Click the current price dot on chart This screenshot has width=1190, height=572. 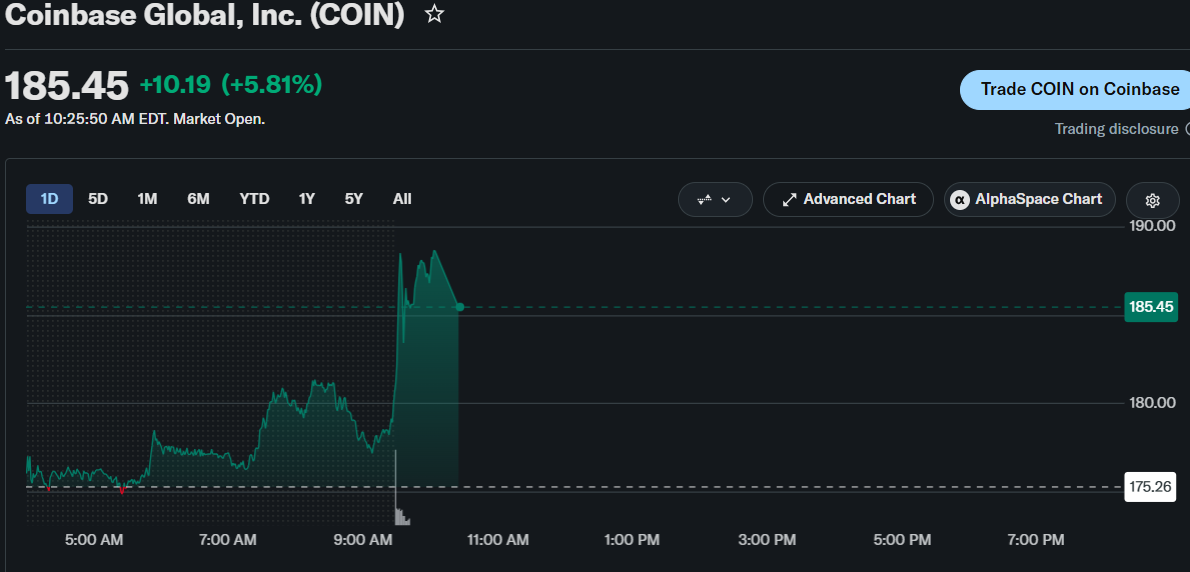point(460,307)
